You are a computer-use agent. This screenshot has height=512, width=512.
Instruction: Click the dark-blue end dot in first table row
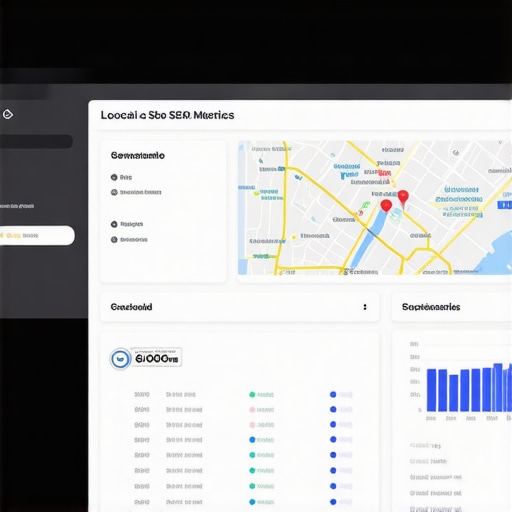tap(333, 394)
